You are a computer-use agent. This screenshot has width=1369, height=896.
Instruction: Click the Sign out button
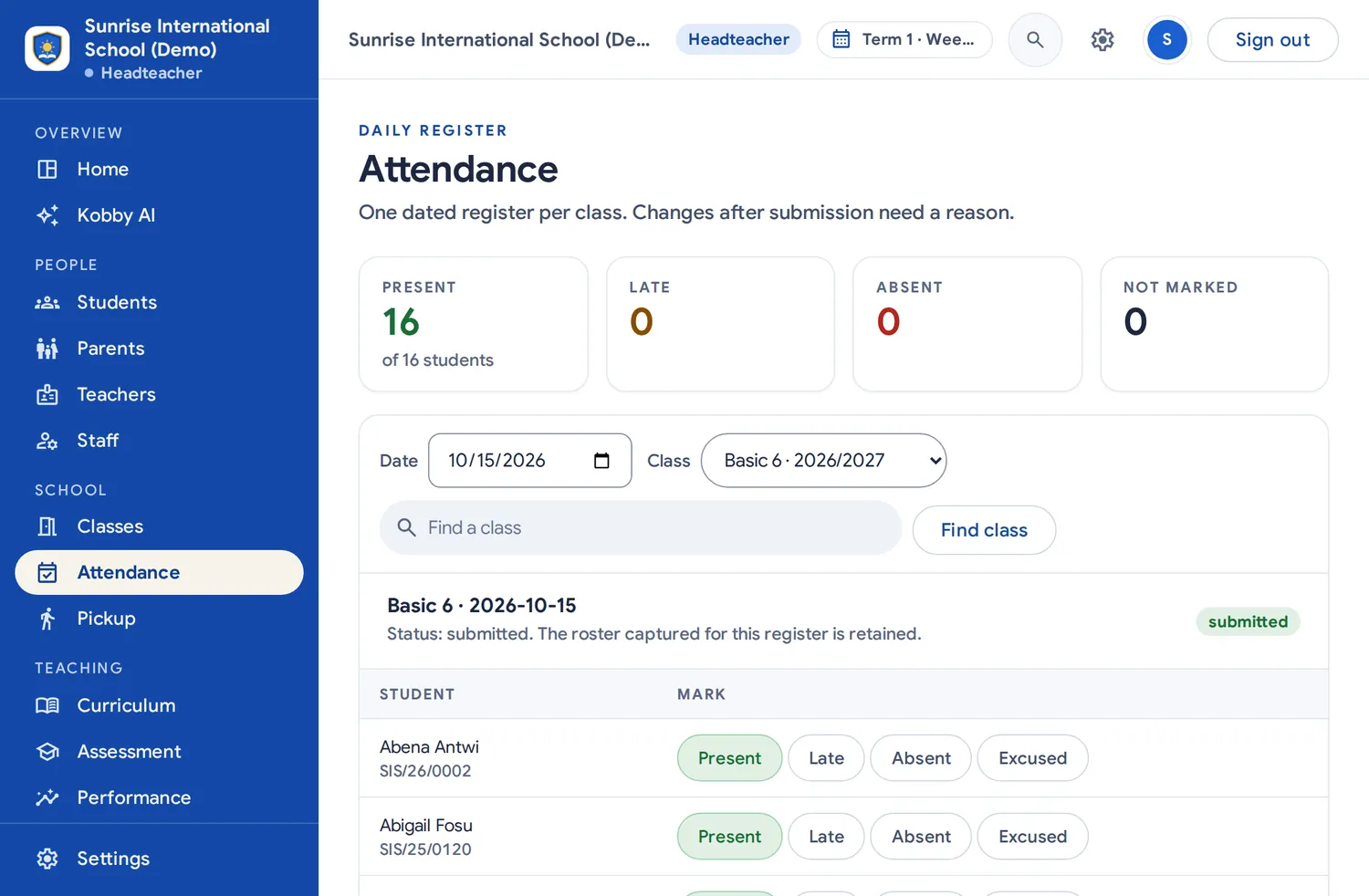click(1272, 40)
